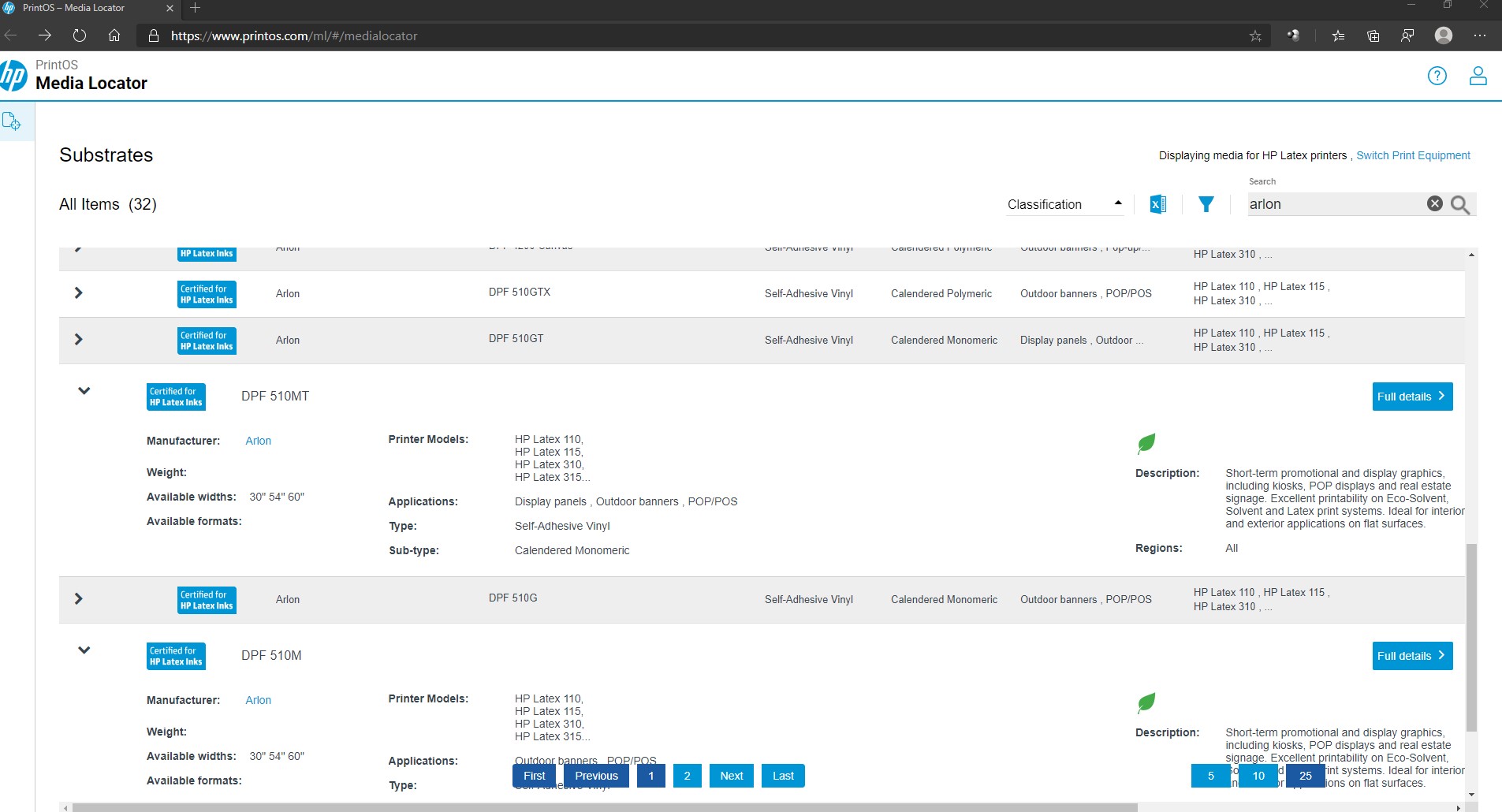Reload the page with refresh icon
1502x812 pixels.
click(80, 35)
